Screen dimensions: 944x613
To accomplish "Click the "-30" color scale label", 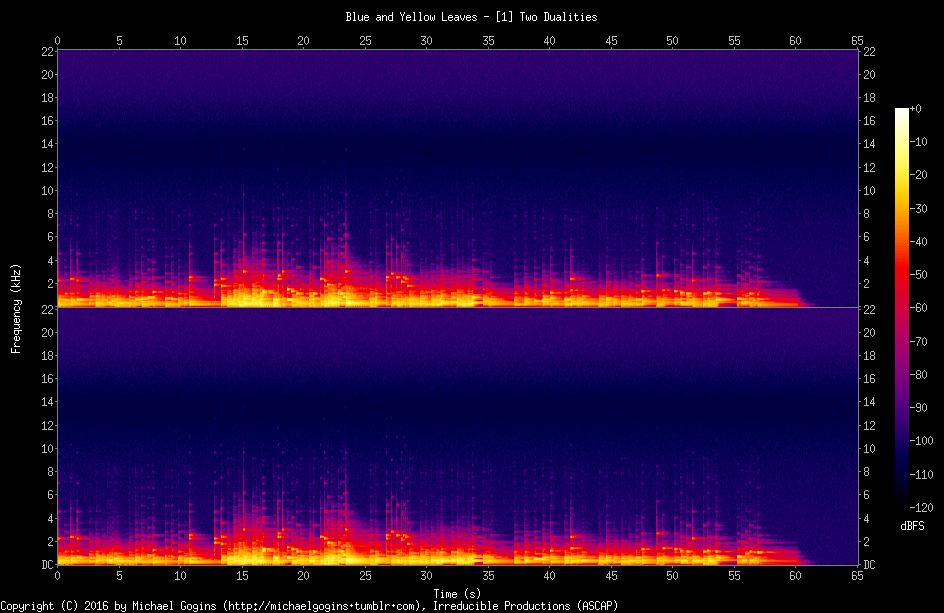I will coord(919,208).
